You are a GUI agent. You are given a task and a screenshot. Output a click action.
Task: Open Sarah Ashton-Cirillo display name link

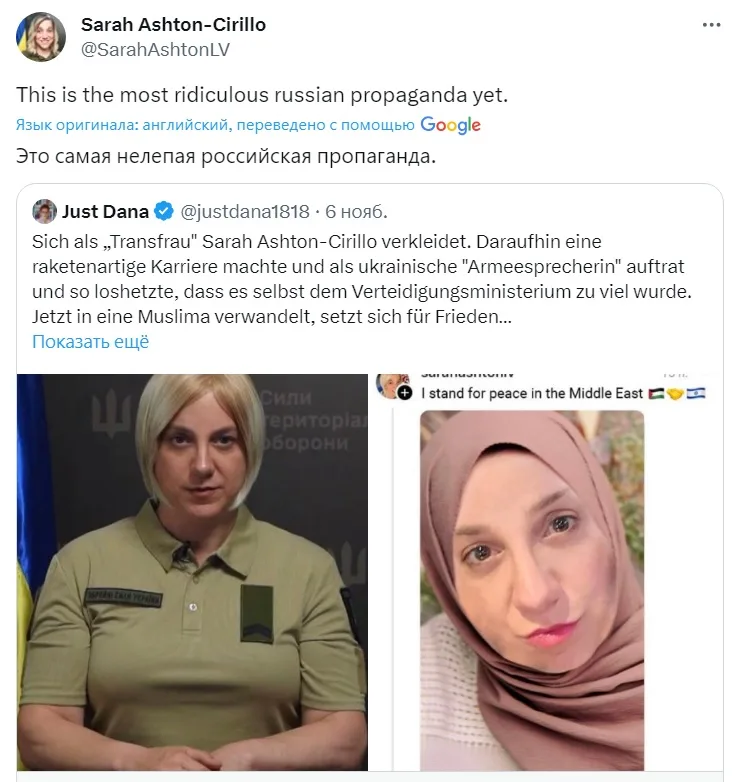click(174, 24)
